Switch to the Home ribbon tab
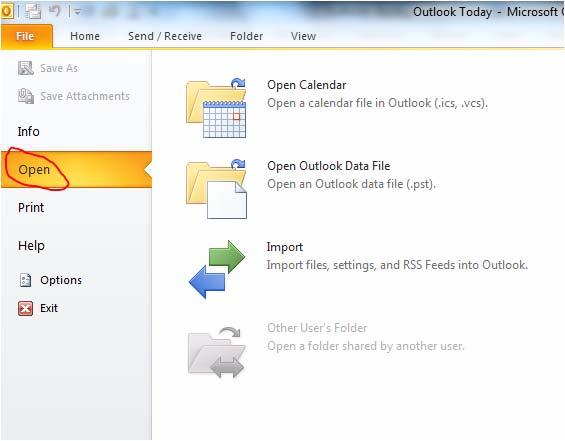 click(85, 36)
